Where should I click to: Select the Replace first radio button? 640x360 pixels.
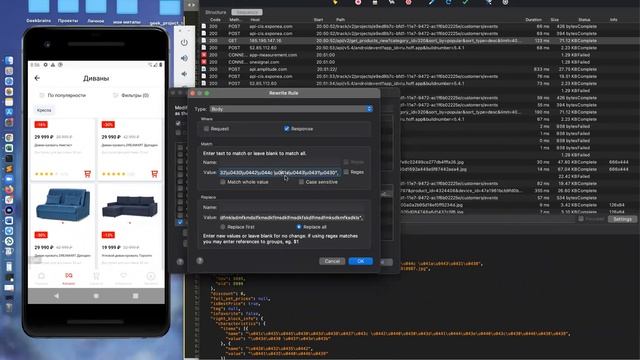click(222, 227)
